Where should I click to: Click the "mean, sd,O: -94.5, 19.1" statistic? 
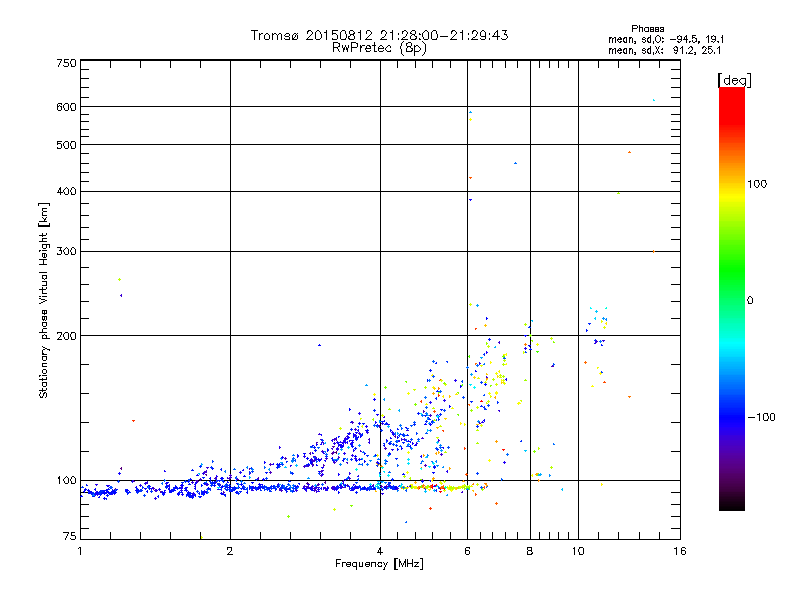point(666,39)
